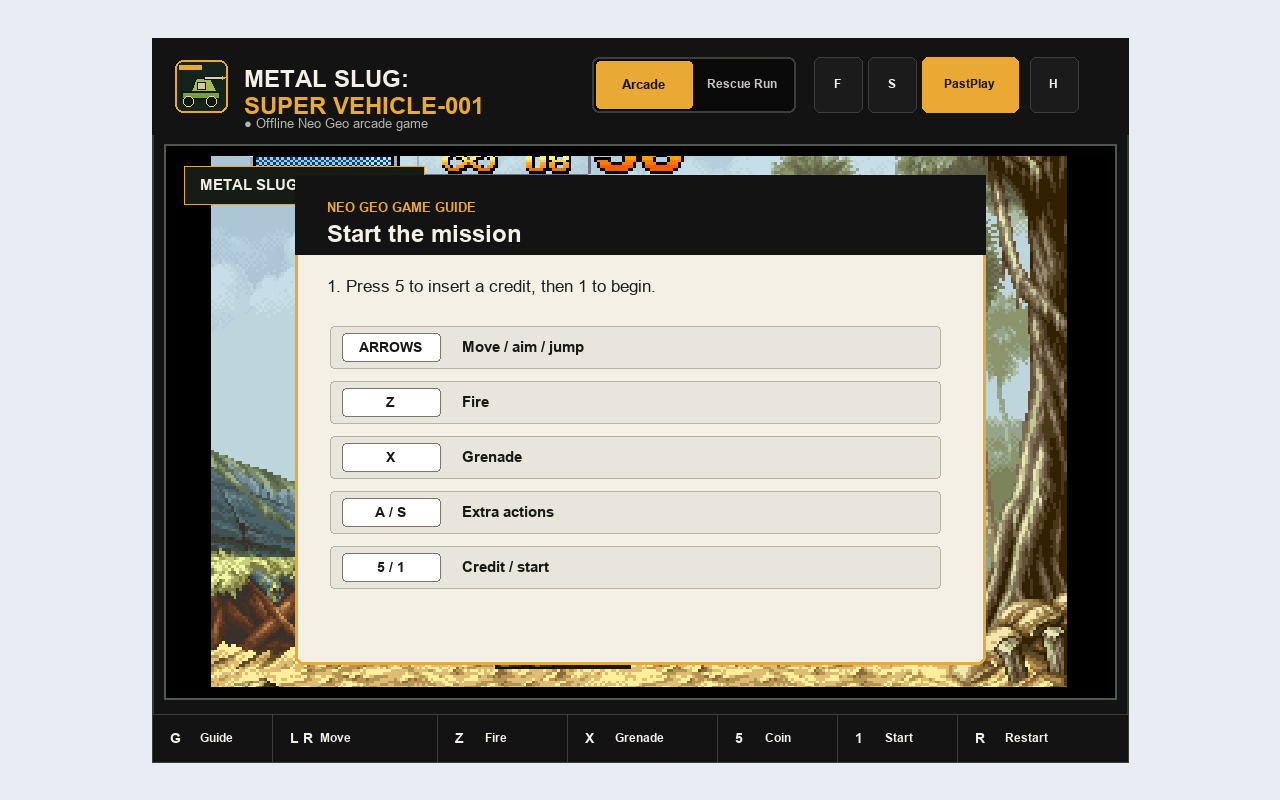Select the 'Extra actions' text
Viewport: 1280px width, 800px height.
tap(508, 512)
